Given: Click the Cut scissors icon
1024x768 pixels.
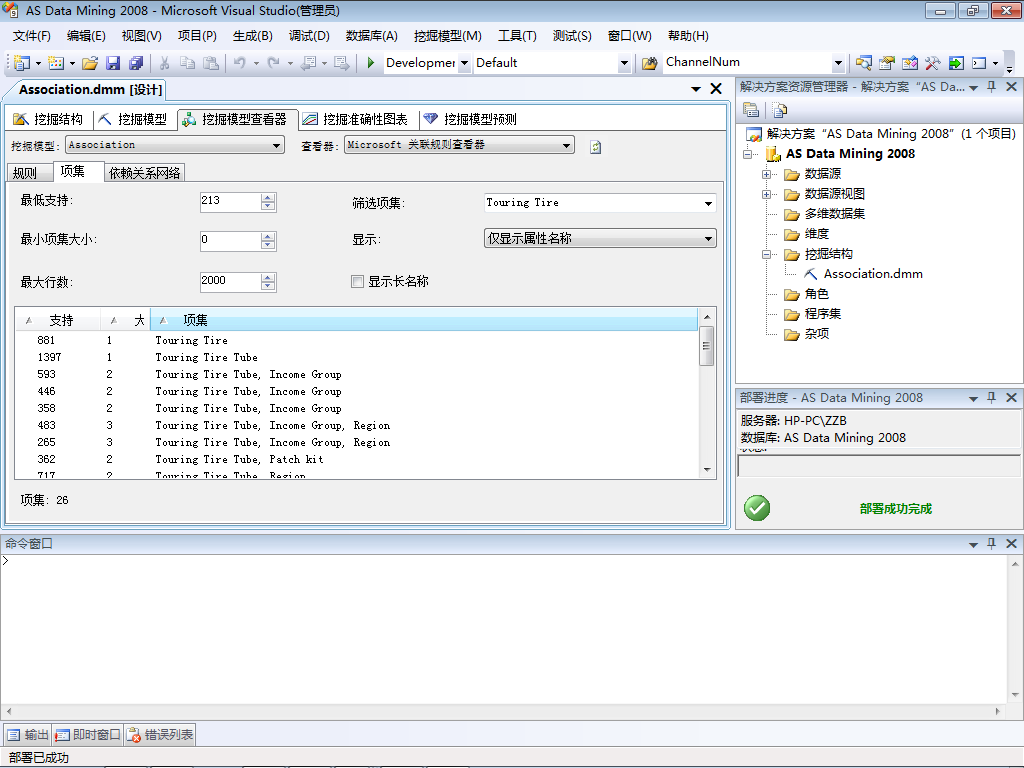Looking at the screenshot, I should (x=165, y=63).
